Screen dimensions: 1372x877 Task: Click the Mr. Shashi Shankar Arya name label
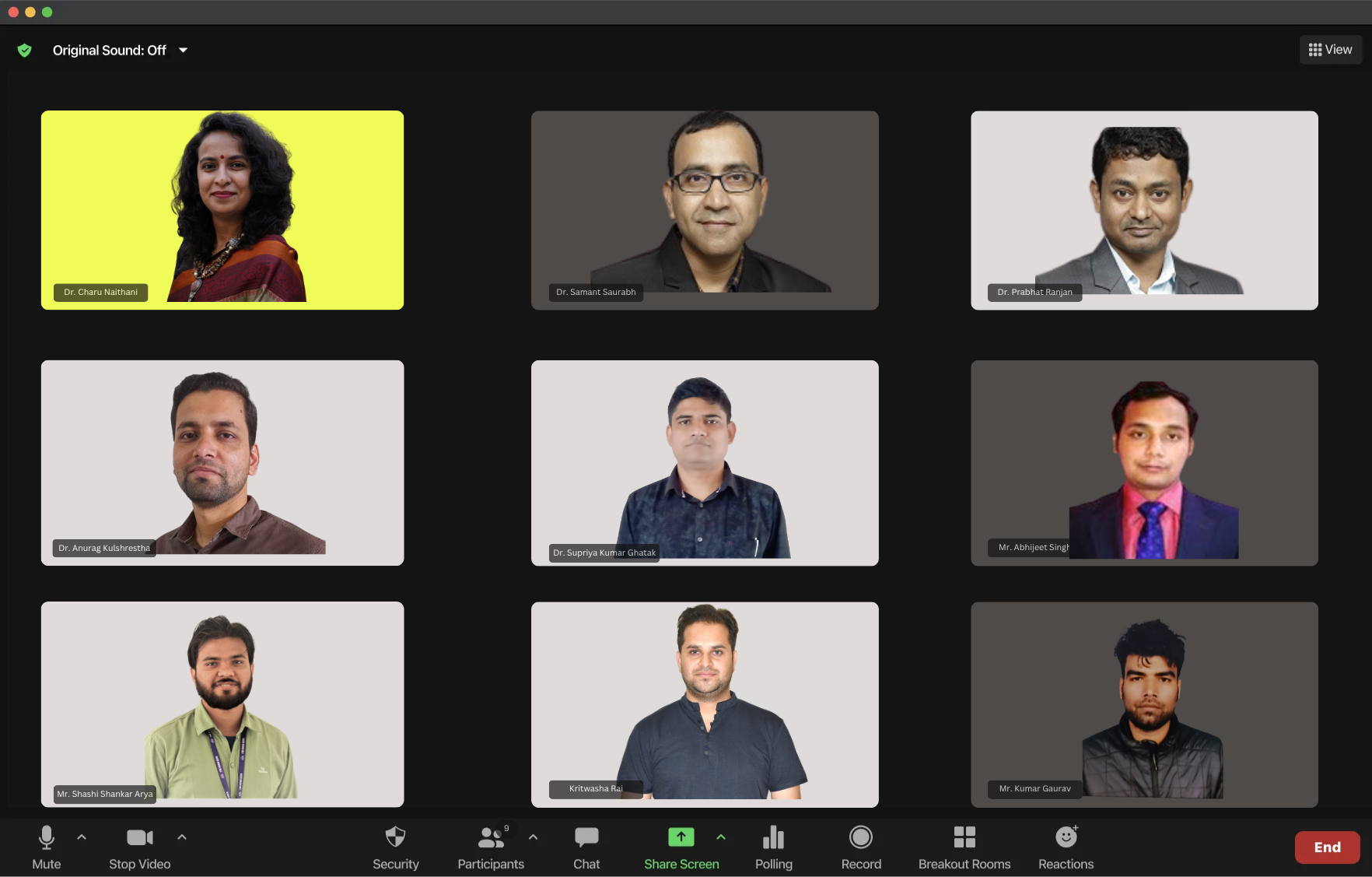click(x=105, y=794)
